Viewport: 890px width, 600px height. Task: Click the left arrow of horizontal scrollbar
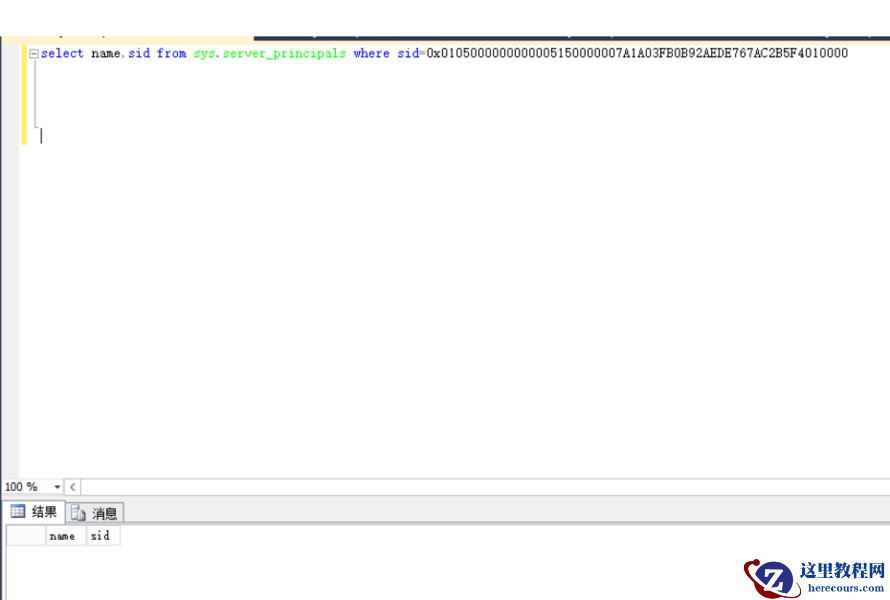[x=73, y=487]
